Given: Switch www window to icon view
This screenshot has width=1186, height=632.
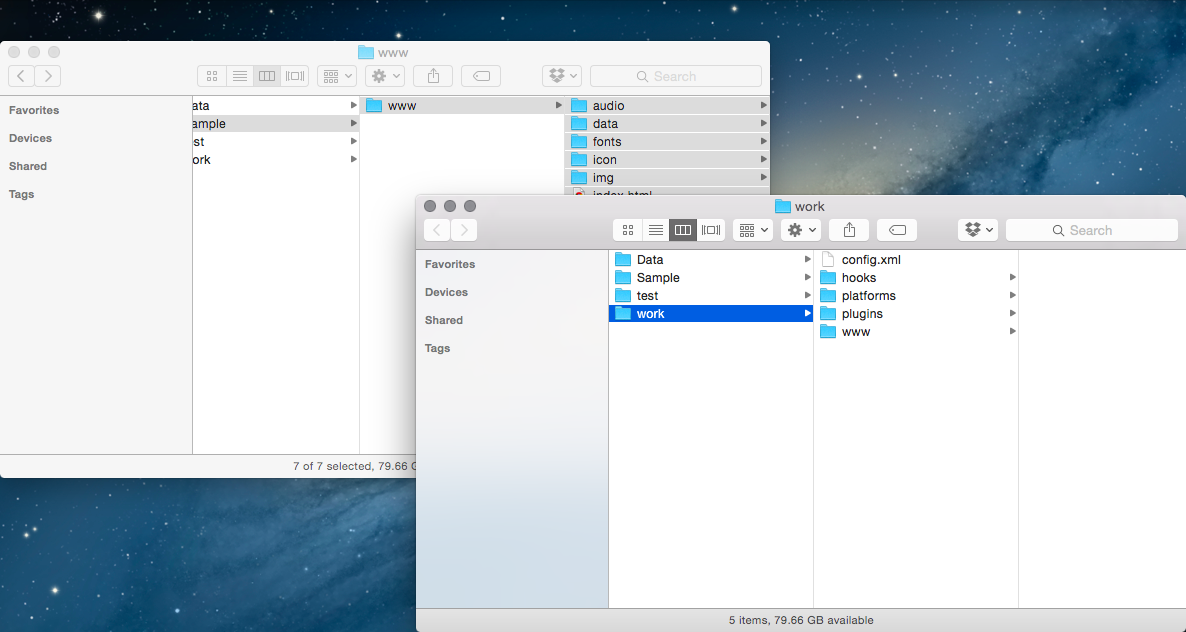Looking at the screenshot, I should (x=212, y=76).
